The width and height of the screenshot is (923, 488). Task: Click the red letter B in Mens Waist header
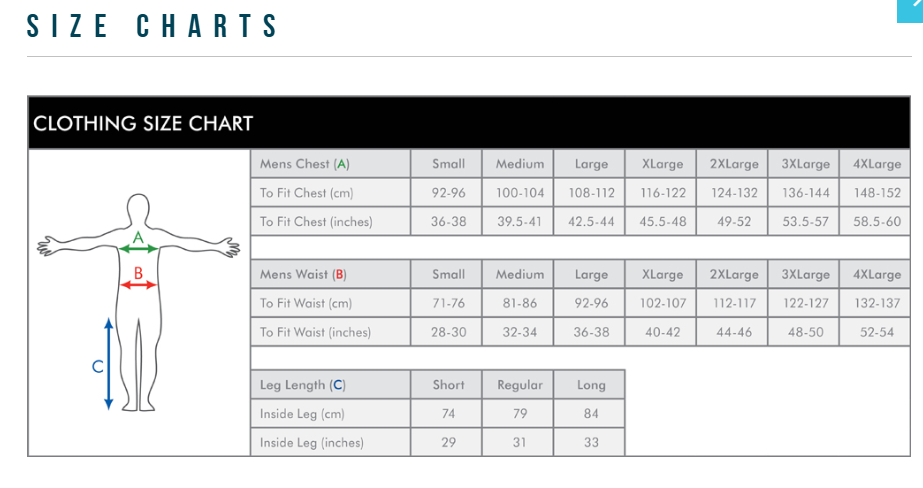click(339, 274)
